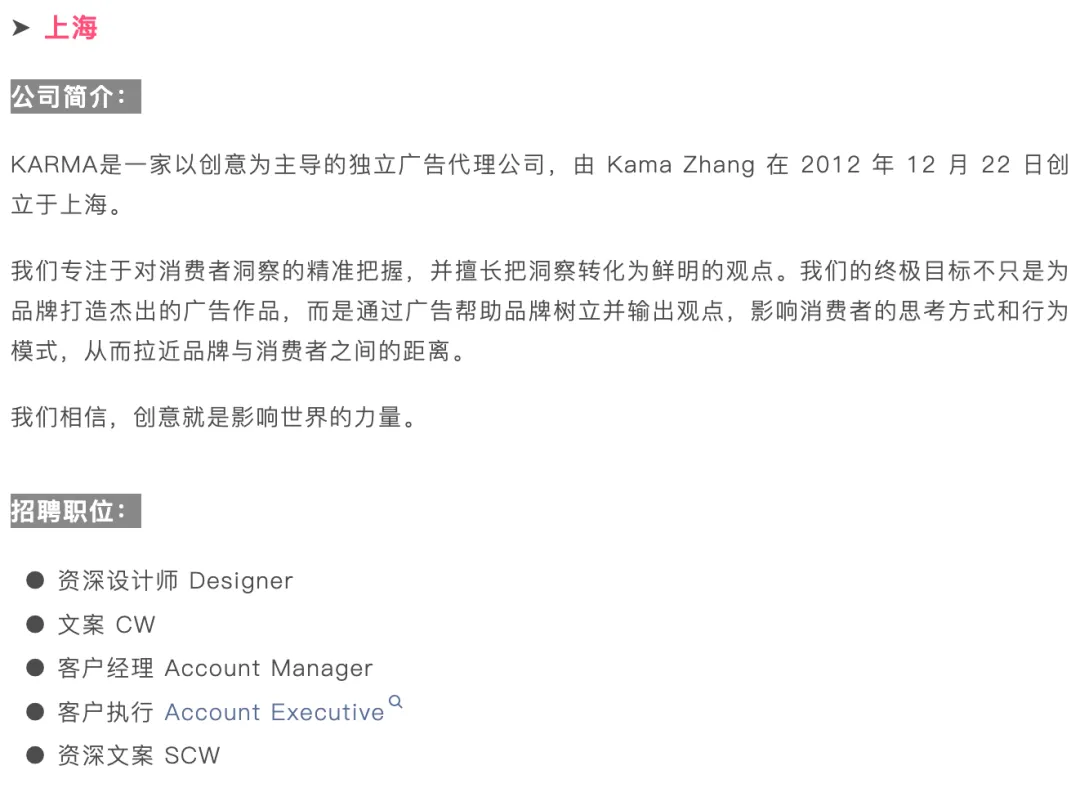Select the 客户经理 Account Manager text
This screenshot has width=1080, height=788.
[215, 668]
